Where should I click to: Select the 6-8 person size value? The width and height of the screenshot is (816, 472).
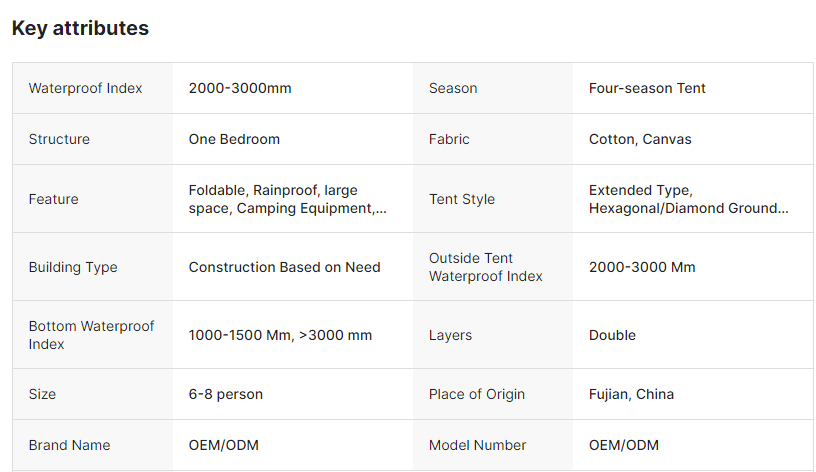[226, 394]
